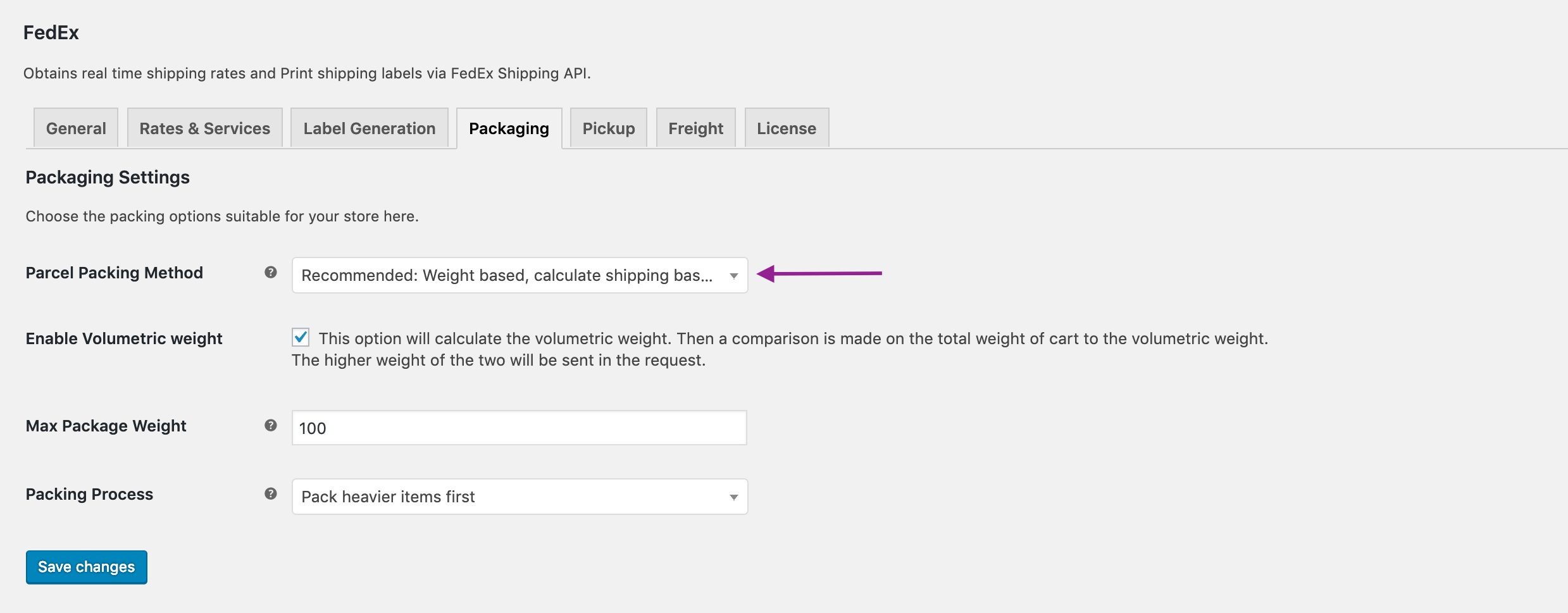The width and height of the screenshot is (1568, 613).
Task: Click help icon beside Packing Process
Action: [x=271, y=494]
